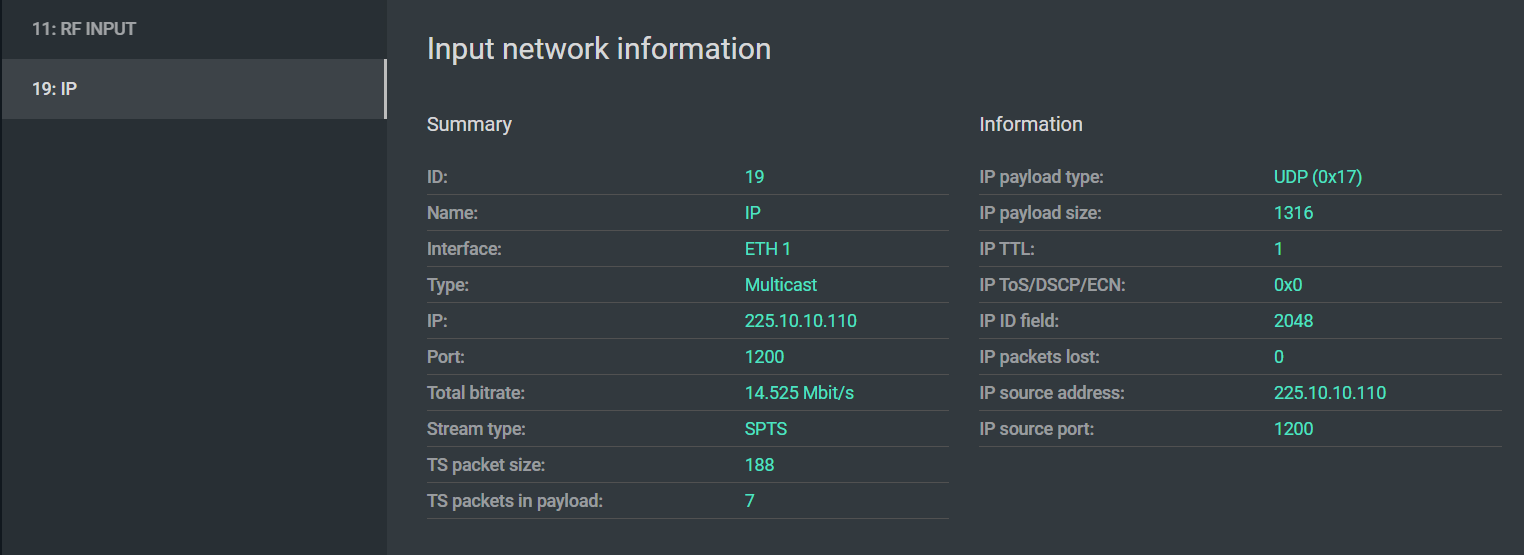The image size is (1524, 555).
Task: Click the TS packet size value 188
Action: pos(759,465)
